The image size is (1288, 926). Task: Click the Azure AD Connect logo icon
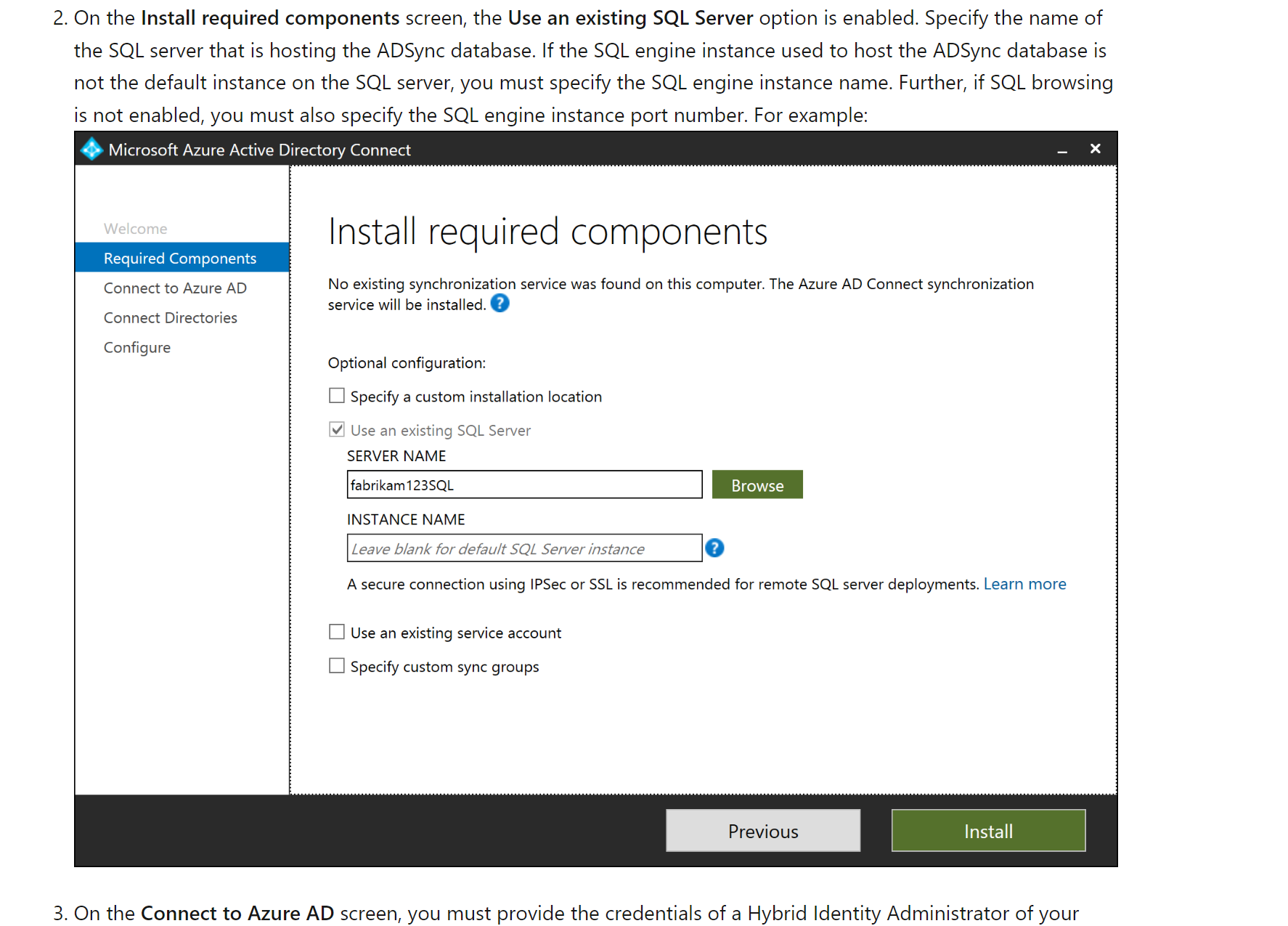tap(91, 149)
